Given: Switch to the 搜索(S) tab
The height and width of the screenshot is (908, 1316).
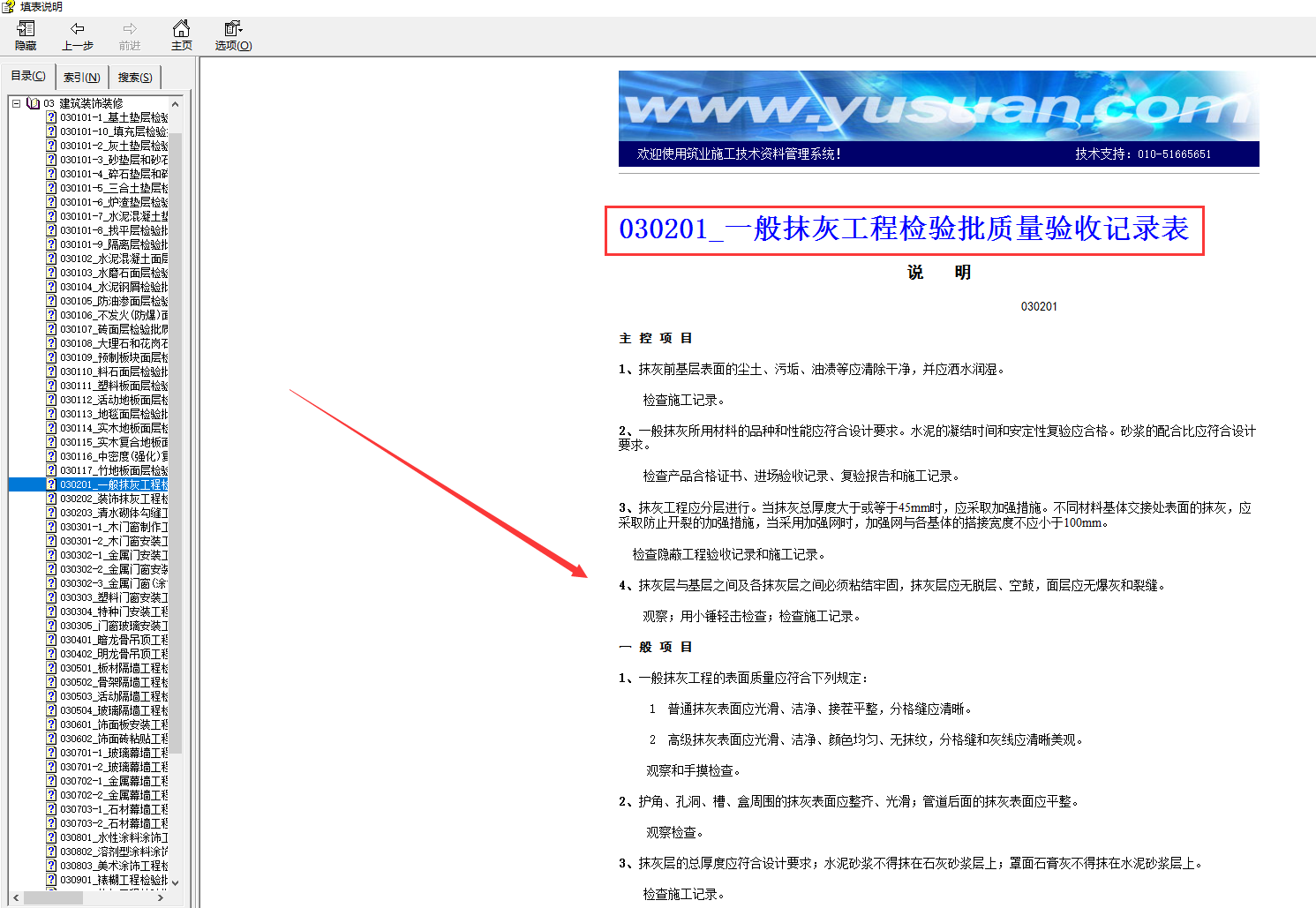Looking at the screenshot, I should pos(135,78).
